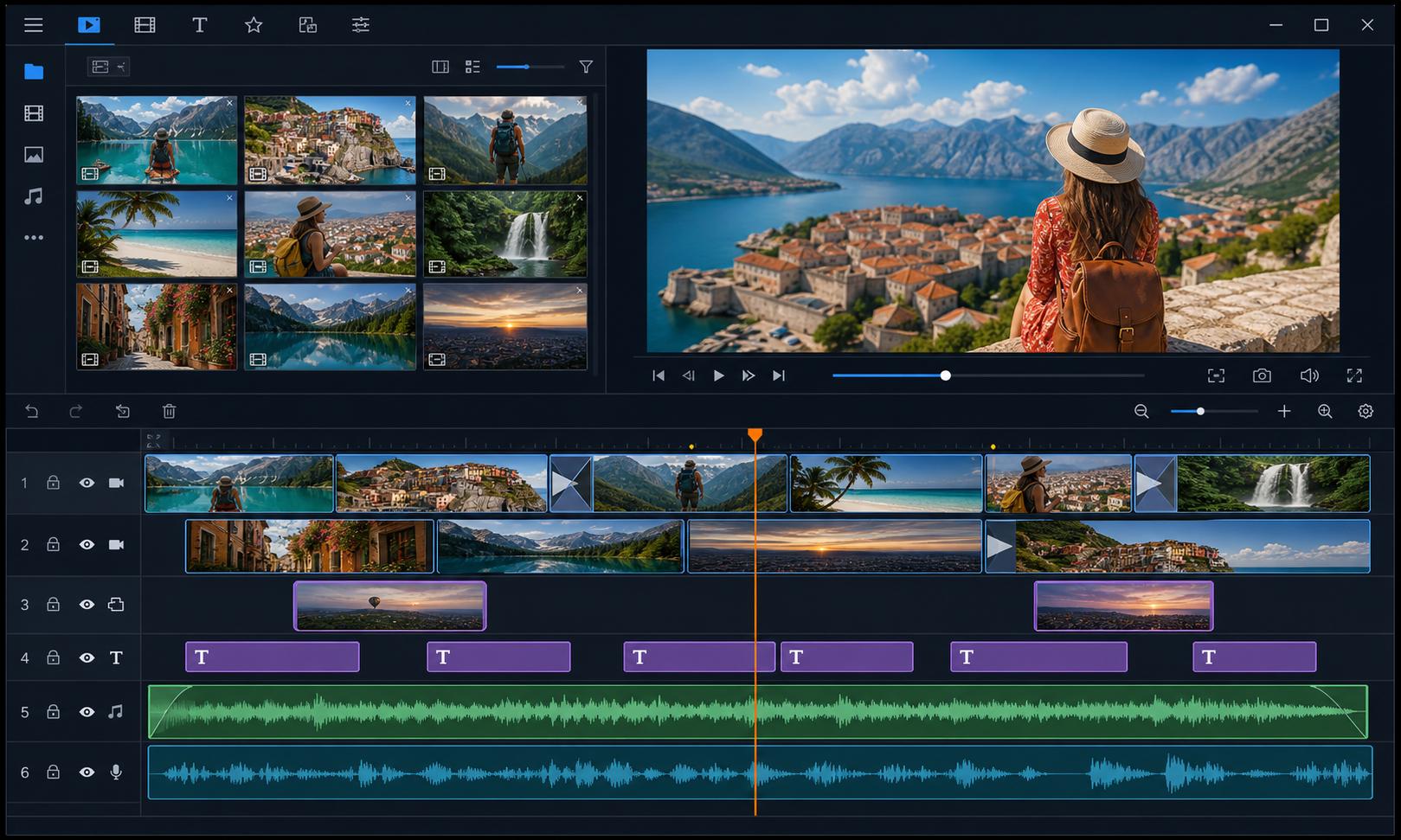The height and width of the screenshot is (840, 1401).
Task: Hide track 1 with eye icon
Action: coord(87,483)
